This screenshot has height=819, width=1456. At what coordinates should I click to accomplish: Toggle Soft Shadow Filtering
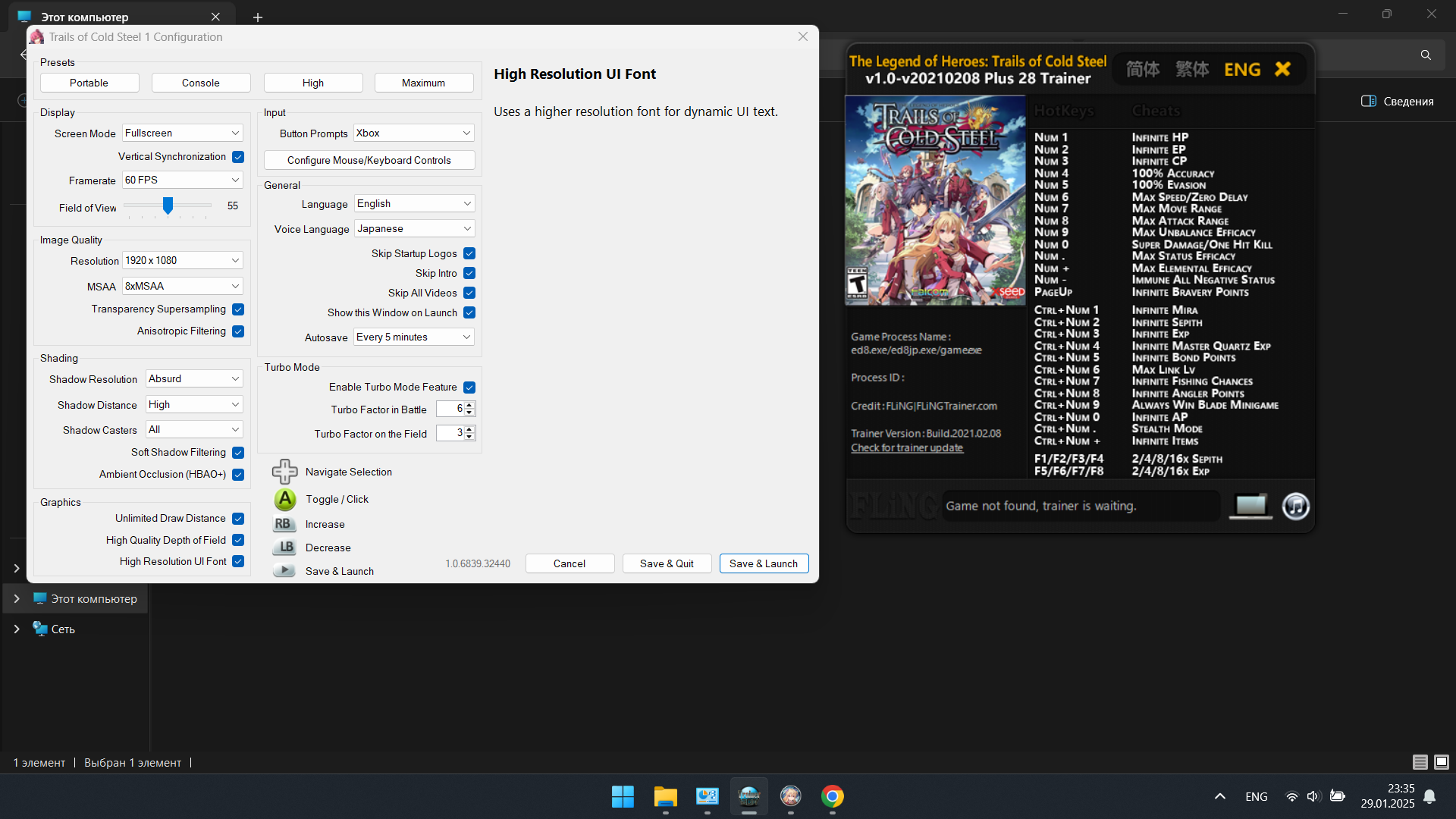(x=238, y=453)
